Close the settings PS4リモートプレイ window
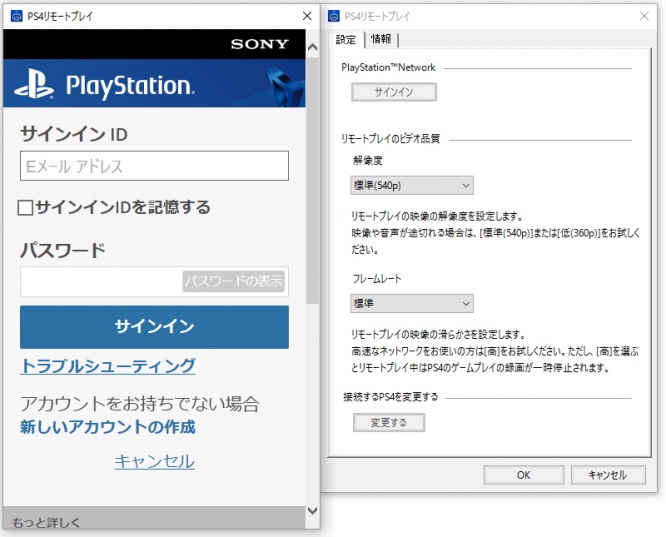 (x=644, y=16)
